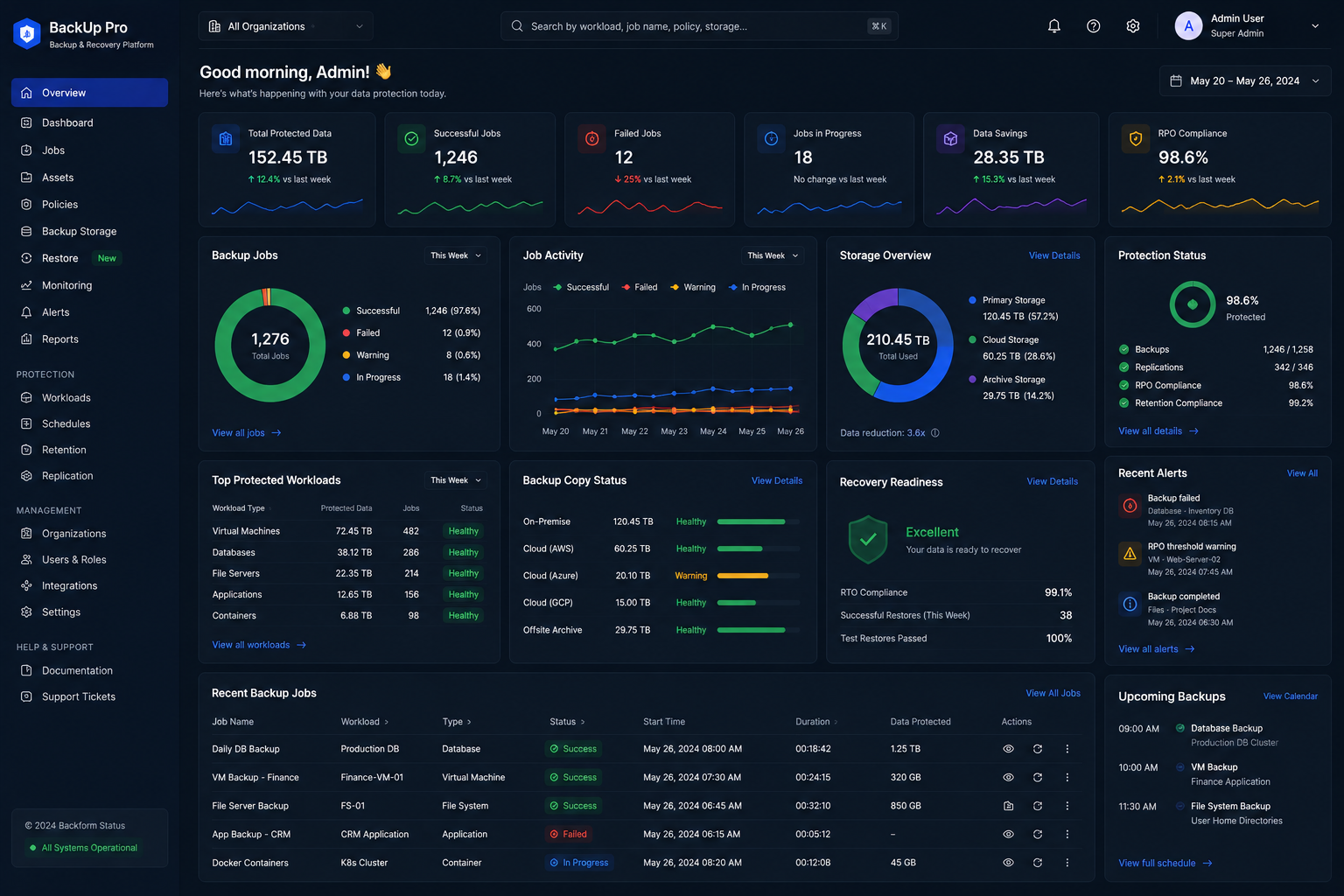
Task: Sort by the Type column header
Action: 457,722
